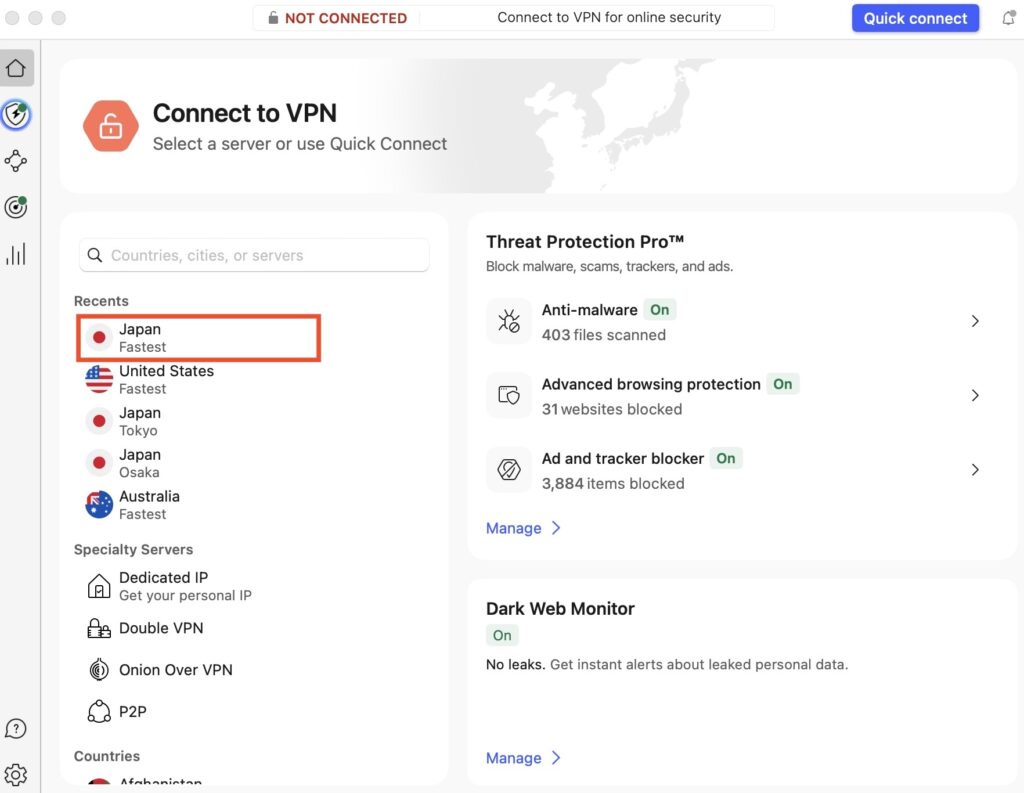1024x793 pixels.
Task: Click the Advanced browsing protection On badge
Action: [x=782, y=384]
